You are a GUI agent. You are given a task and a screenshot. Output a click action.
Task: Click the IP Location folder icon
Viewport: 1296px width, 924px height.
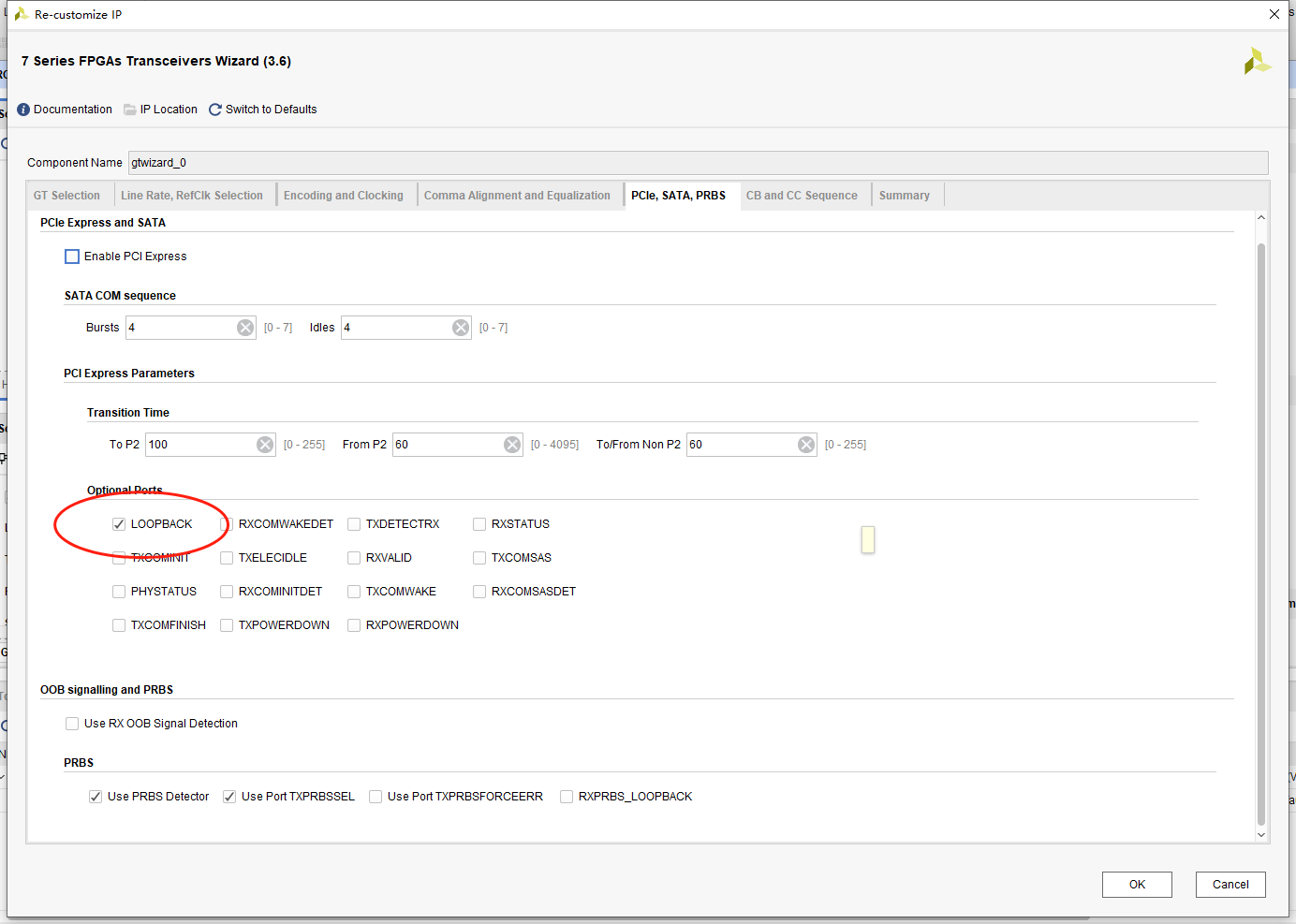[130, 110]
